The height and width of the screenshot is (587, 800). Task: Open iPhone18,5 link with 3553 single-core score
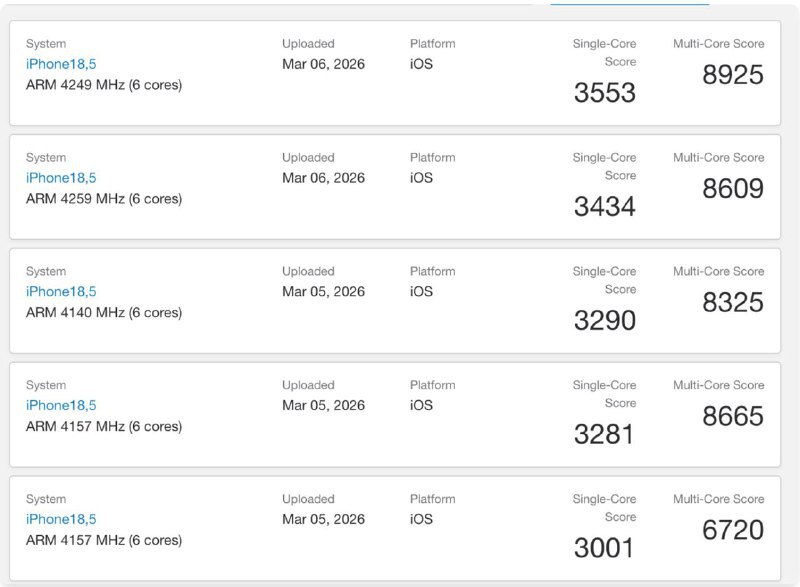tap(61, 64)
